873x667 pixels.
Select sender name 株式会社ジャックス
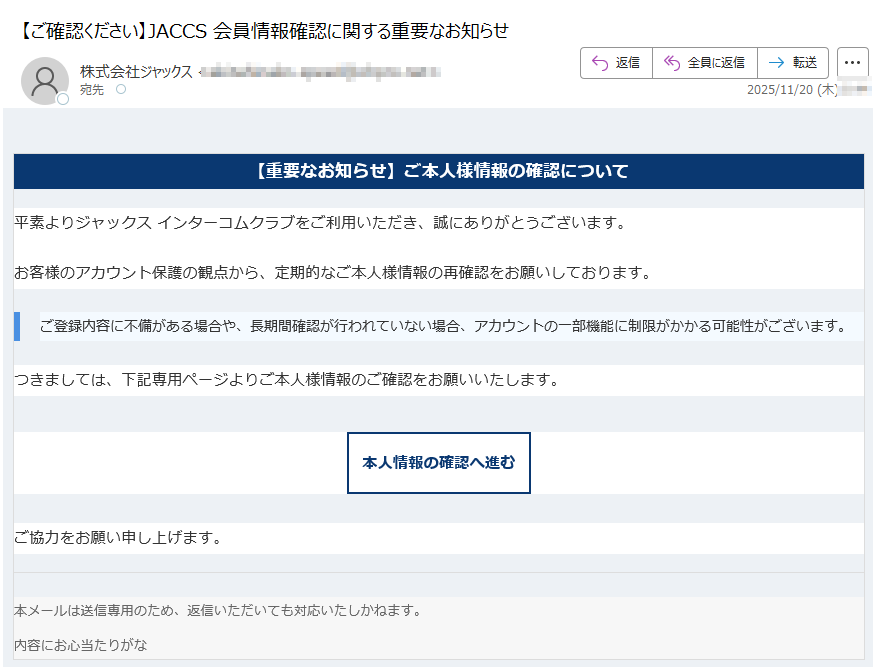click(136, 72)
